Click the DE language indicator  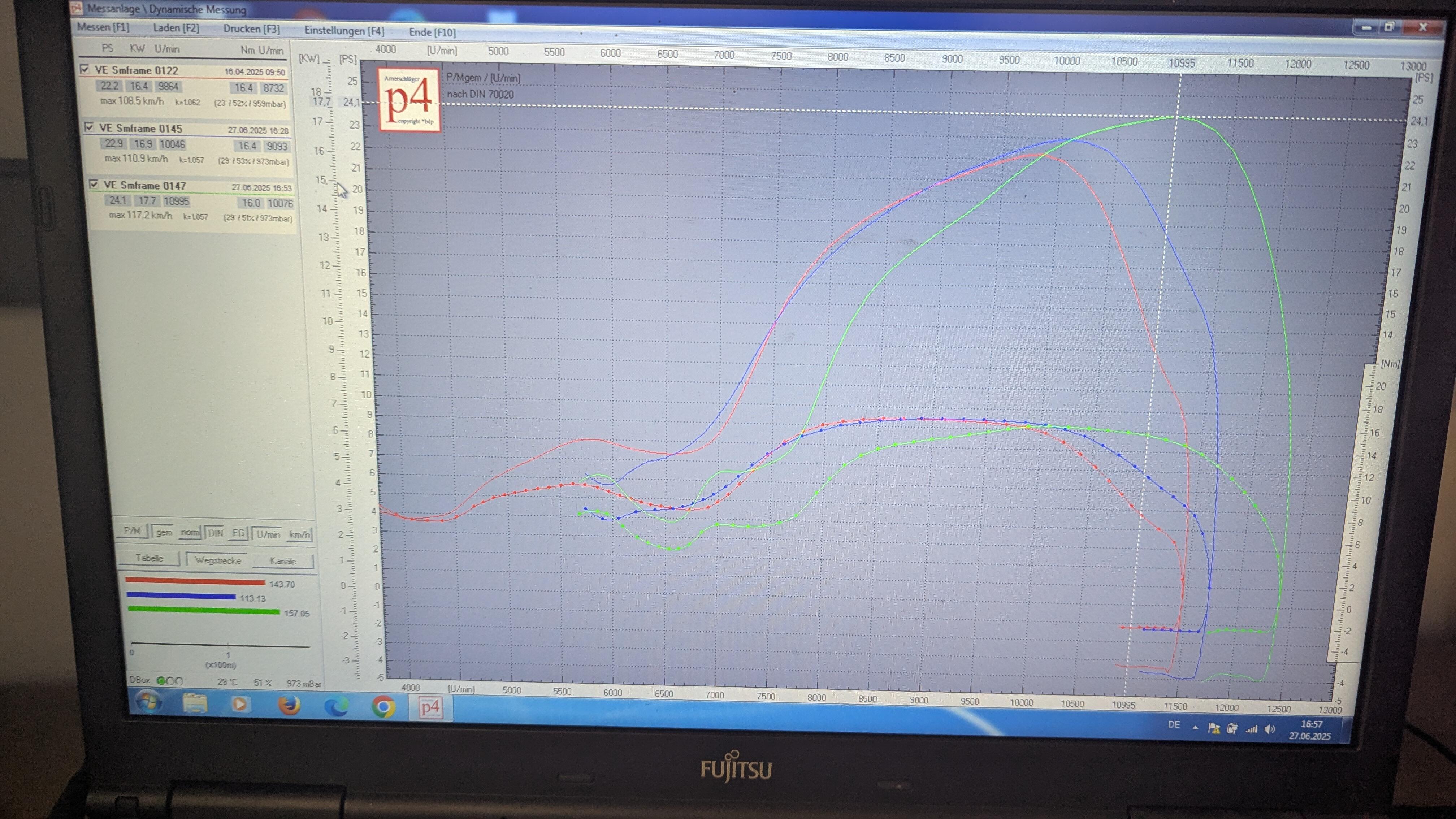(1174, 725)
